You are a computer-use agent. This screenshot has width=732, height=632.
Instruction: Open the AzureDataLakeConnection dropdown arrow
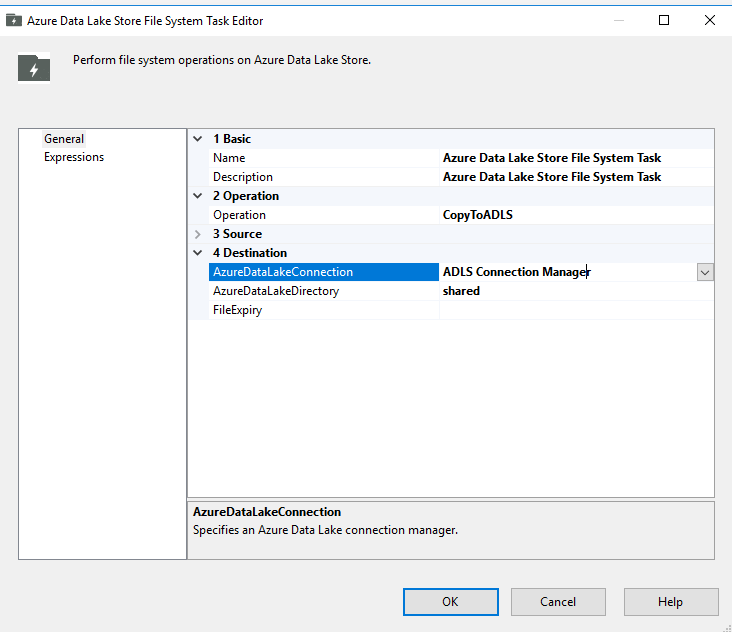point(705,272)
